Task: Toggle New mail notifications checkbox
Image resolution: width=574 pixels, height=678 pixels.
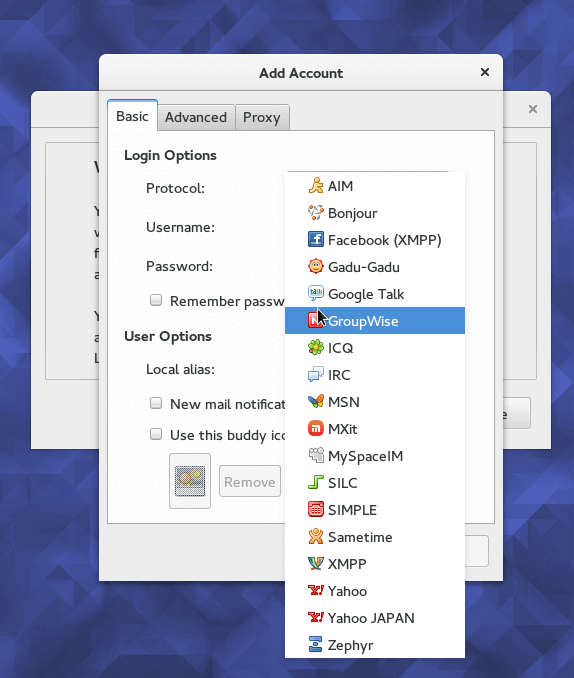Action: pyautogui.click(x=156, y=403)
